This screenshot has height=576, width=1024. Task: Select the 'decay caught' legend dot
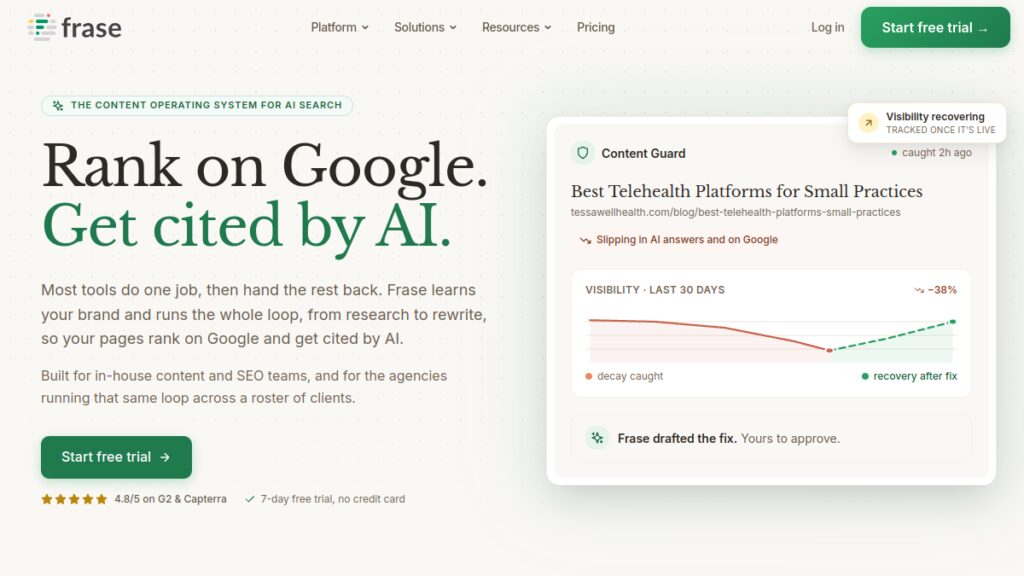588,376
